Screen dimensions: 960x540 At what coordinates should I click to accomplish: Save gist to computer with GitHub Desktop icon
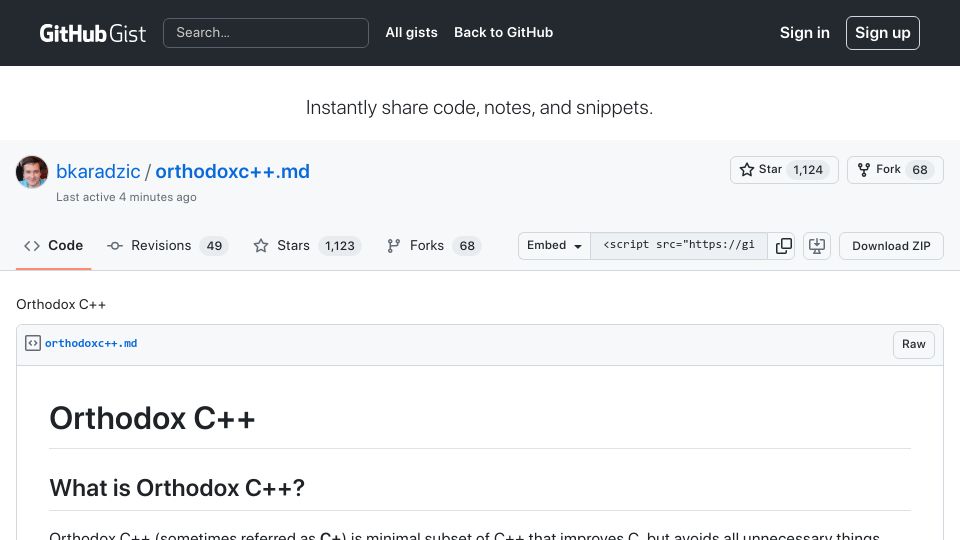pos(817,246)
